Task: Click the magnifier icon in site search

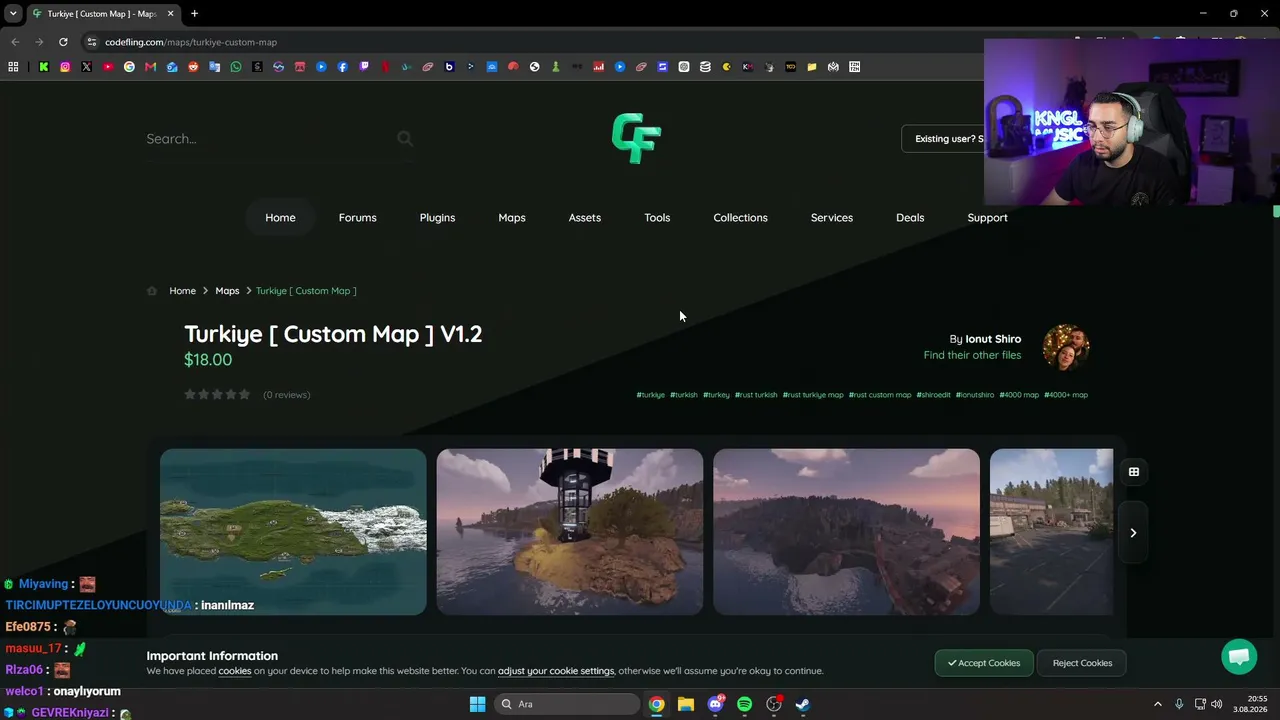Action: pos(405,138)
